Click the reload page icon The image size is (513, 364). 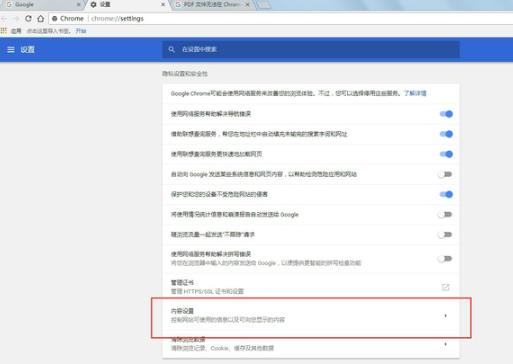28,19
